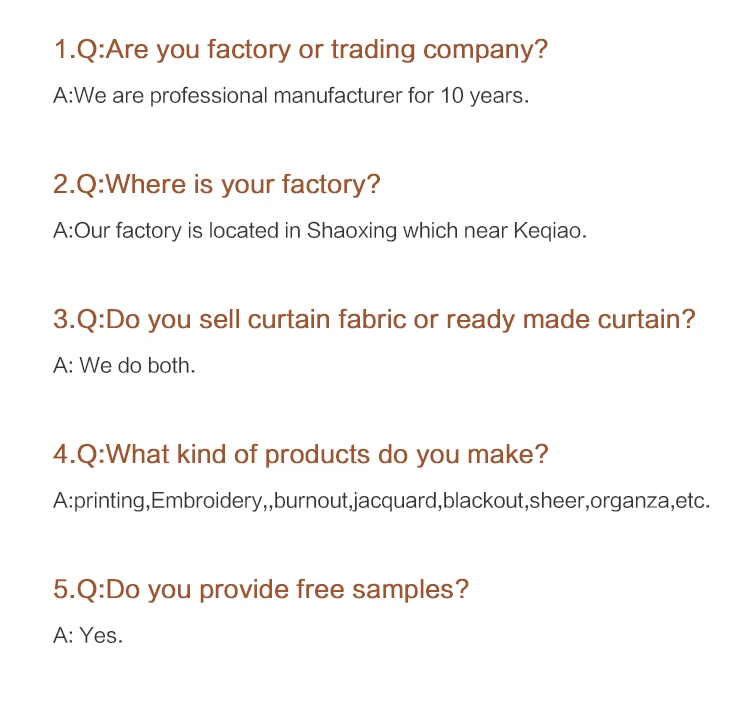Click the word 'Keqiao' in the answer
Viewport: 750px width, 715px height.
(548, 231)
